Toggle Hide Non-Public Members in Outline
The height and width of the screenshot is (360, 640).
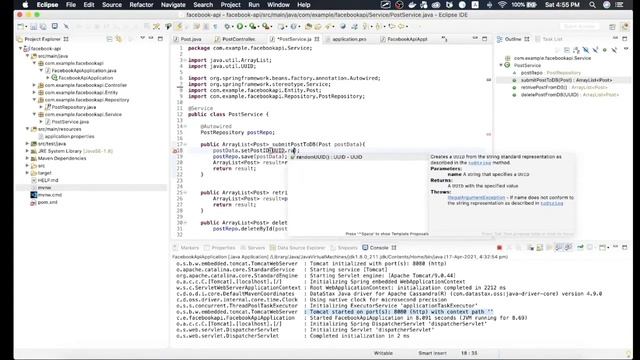click(x=604, y=50)
